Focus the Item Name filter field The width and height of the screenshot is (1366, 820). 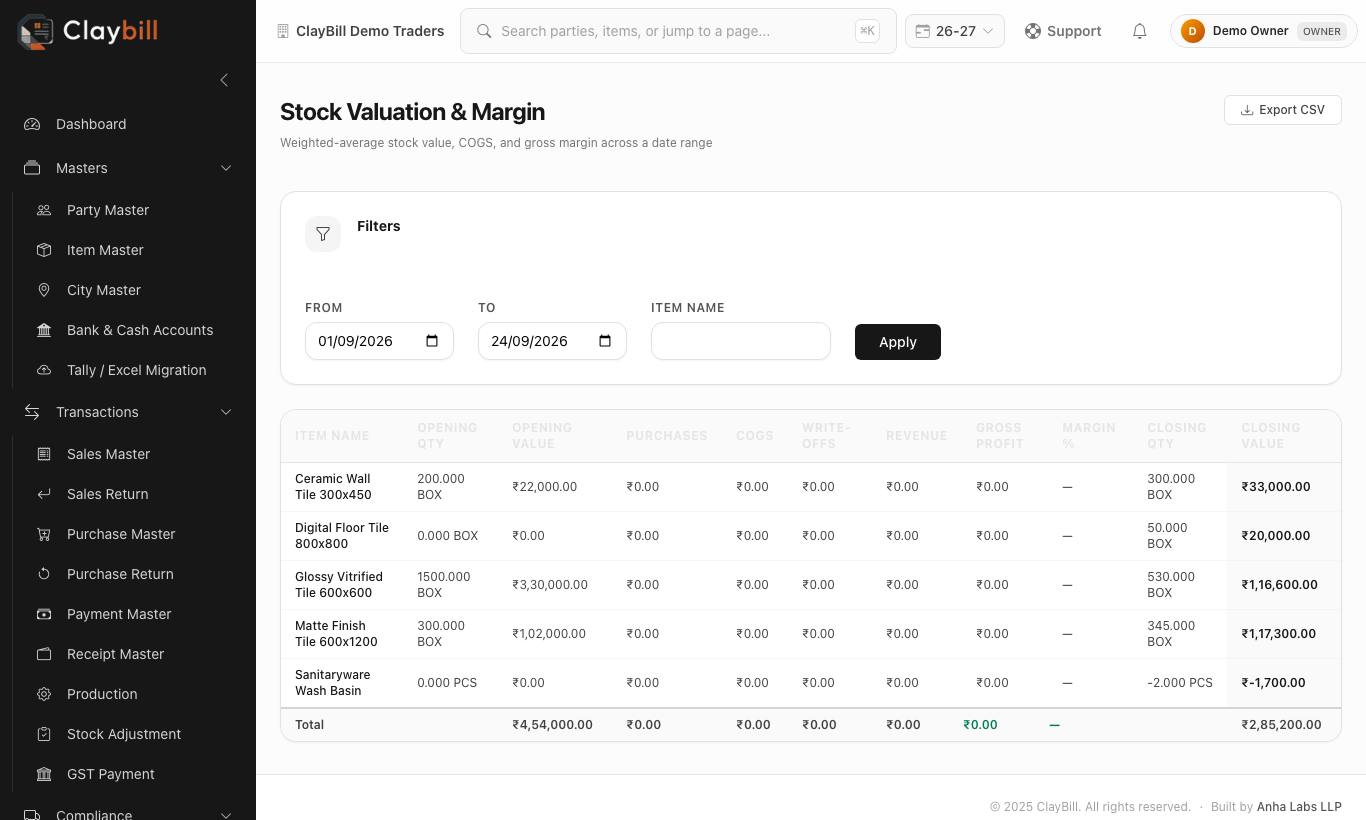[x=741, y=341]
